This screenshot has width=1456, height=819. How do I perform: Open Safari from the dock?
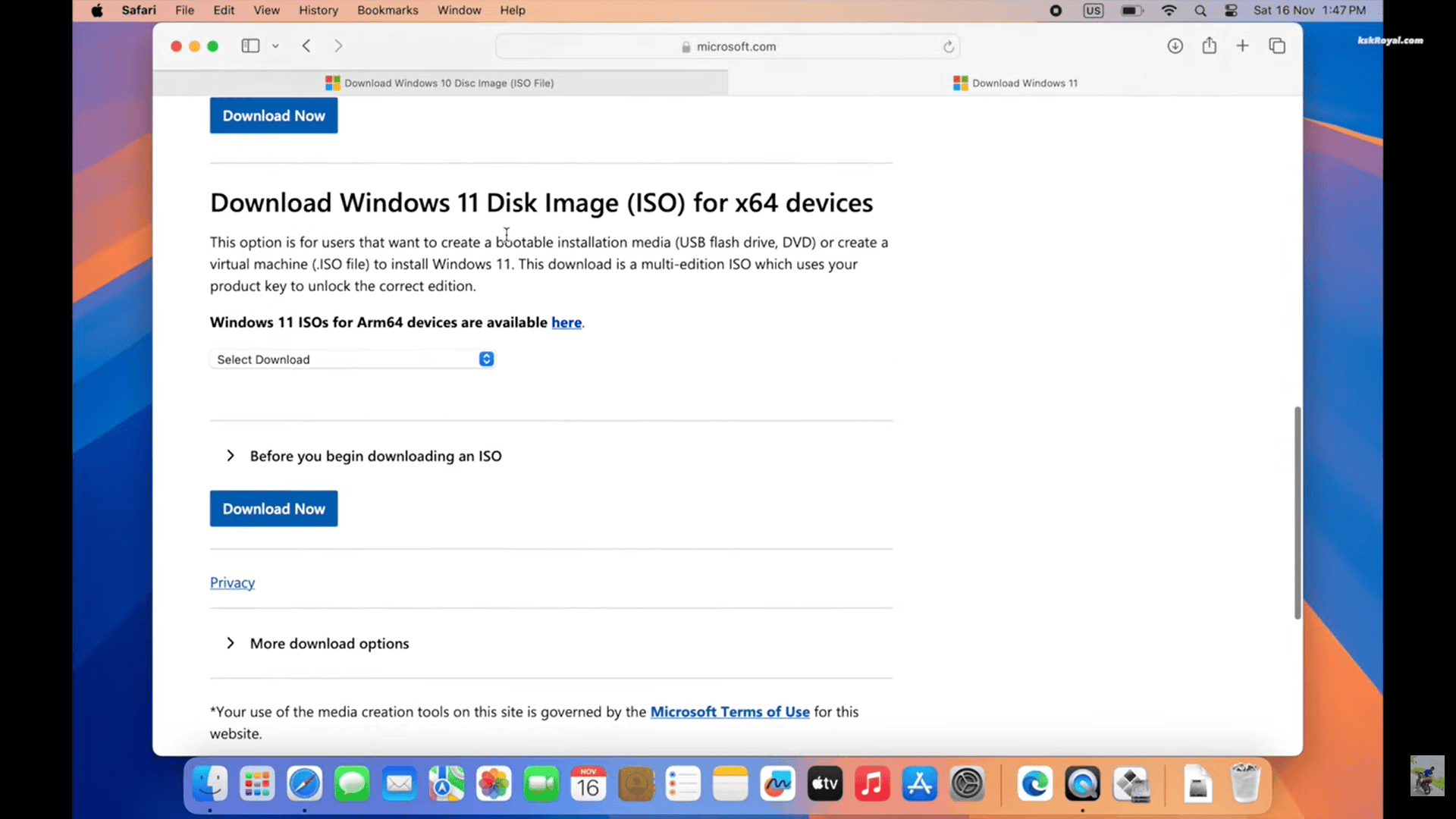[x=305, y=784]
